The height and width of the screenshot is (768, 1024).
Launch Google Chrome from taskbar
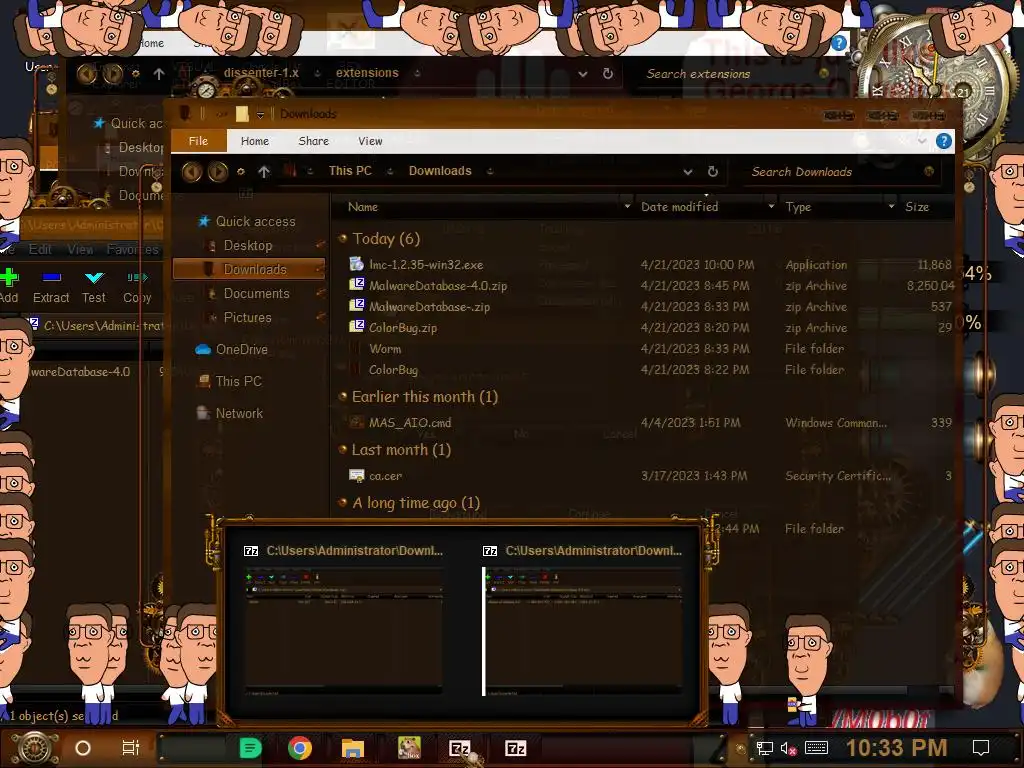pyautogui.click(x=300, y=748)
